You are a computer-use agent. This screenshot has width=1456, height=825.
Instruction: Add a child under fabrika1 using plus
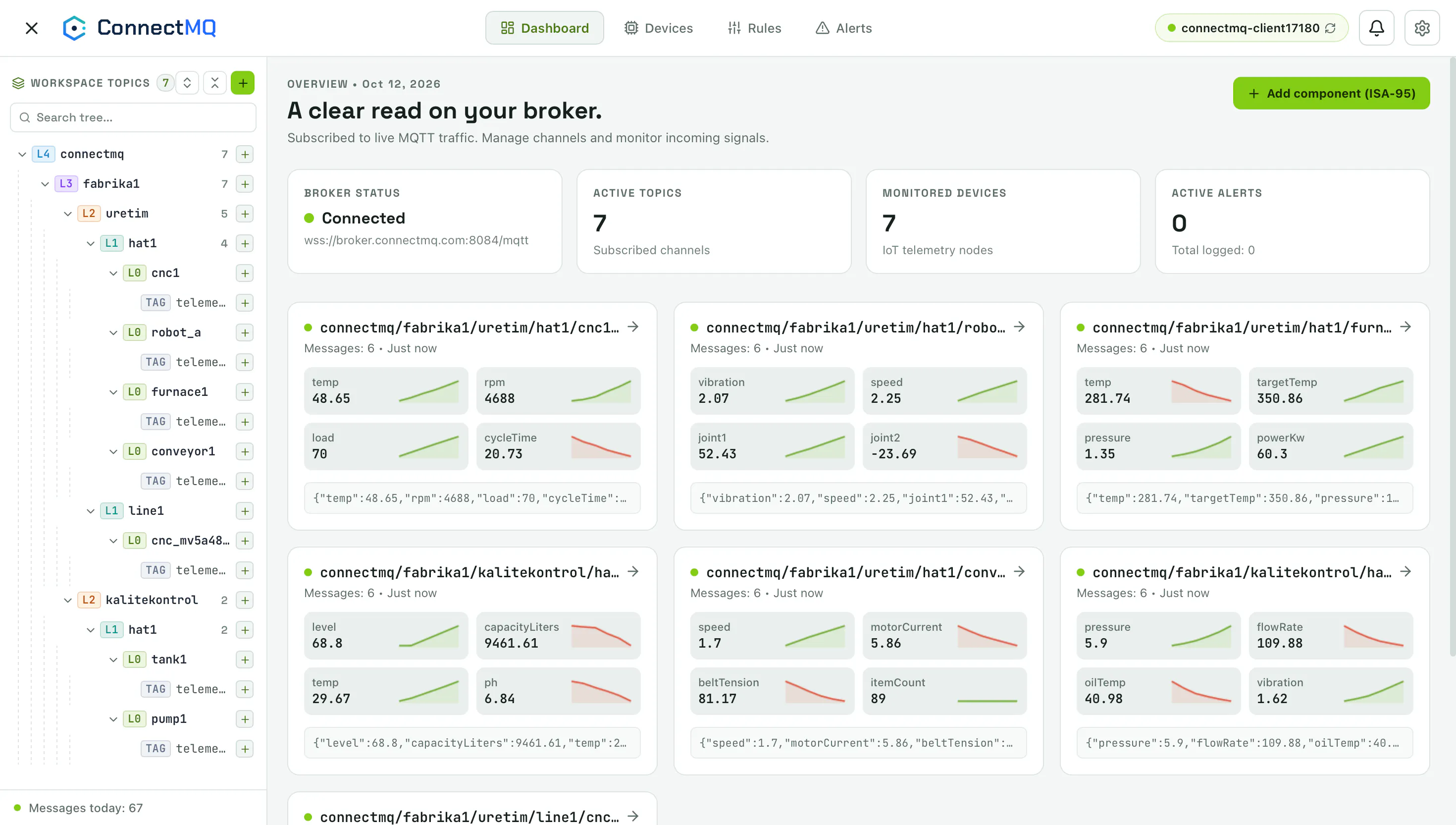pyautogui.click(x=245, y=184)
